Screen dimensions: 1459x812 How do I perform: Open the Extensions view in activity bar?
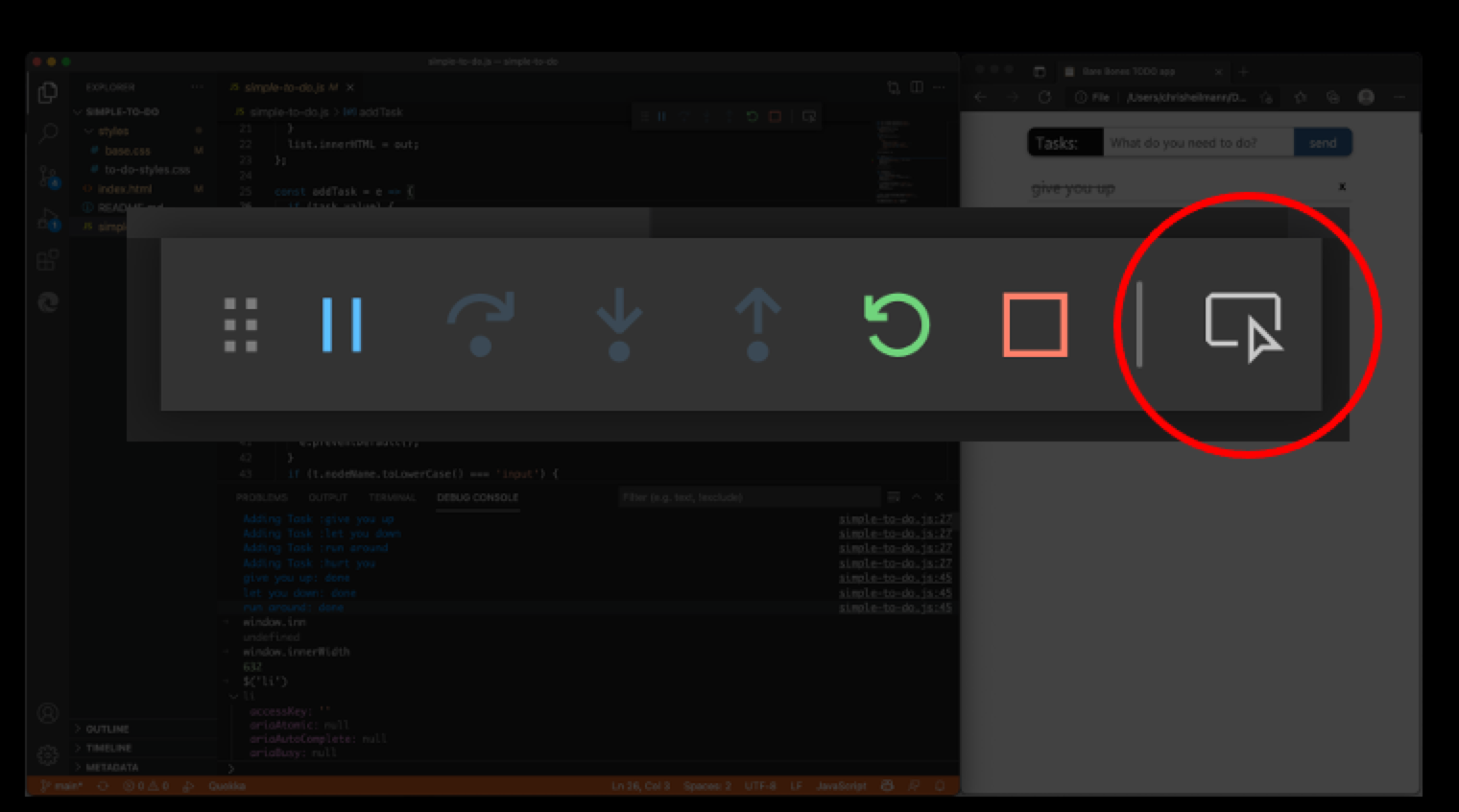pos(48,260)
